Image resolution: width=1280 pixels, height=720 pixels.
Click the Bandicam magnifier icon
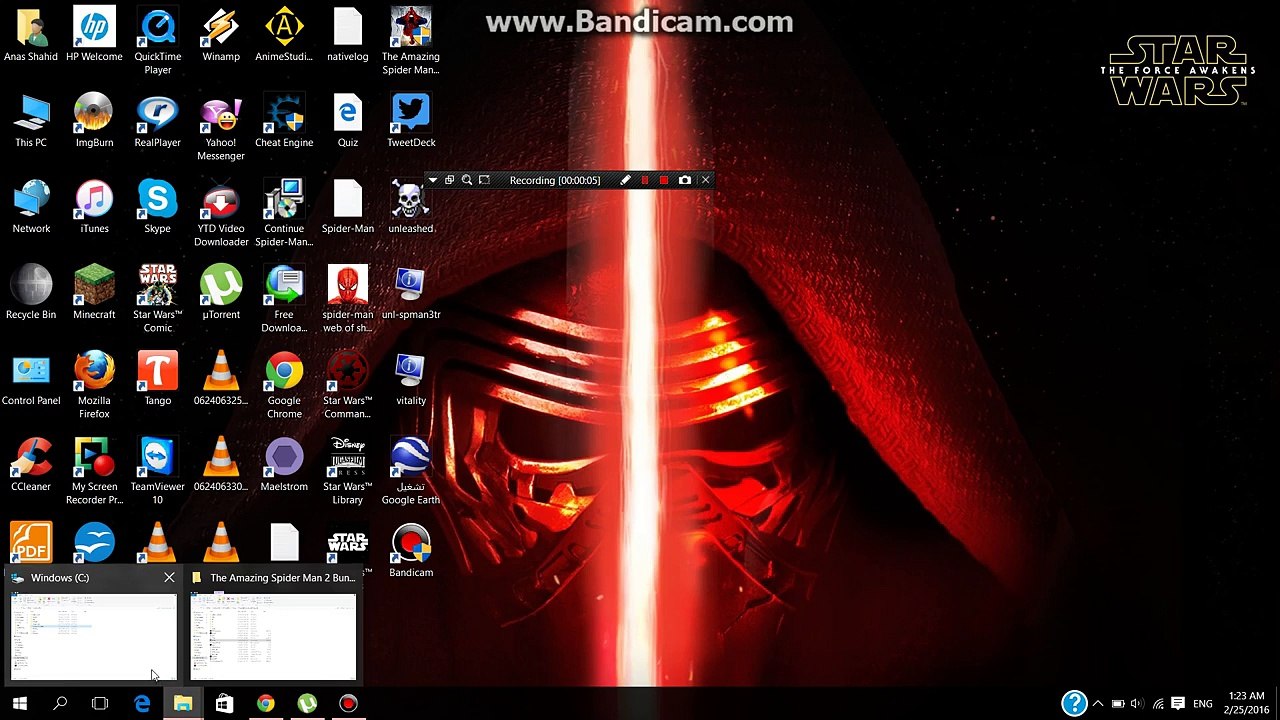(467, 180)
